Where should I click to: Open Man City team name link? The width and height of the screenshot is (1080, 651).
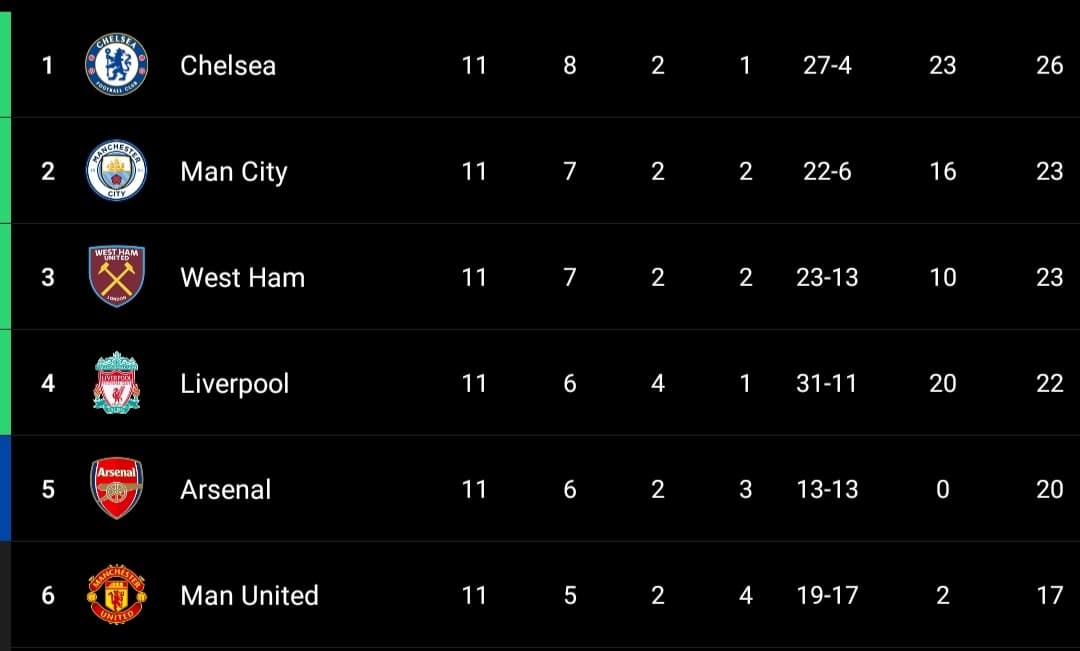coord(233,172)
